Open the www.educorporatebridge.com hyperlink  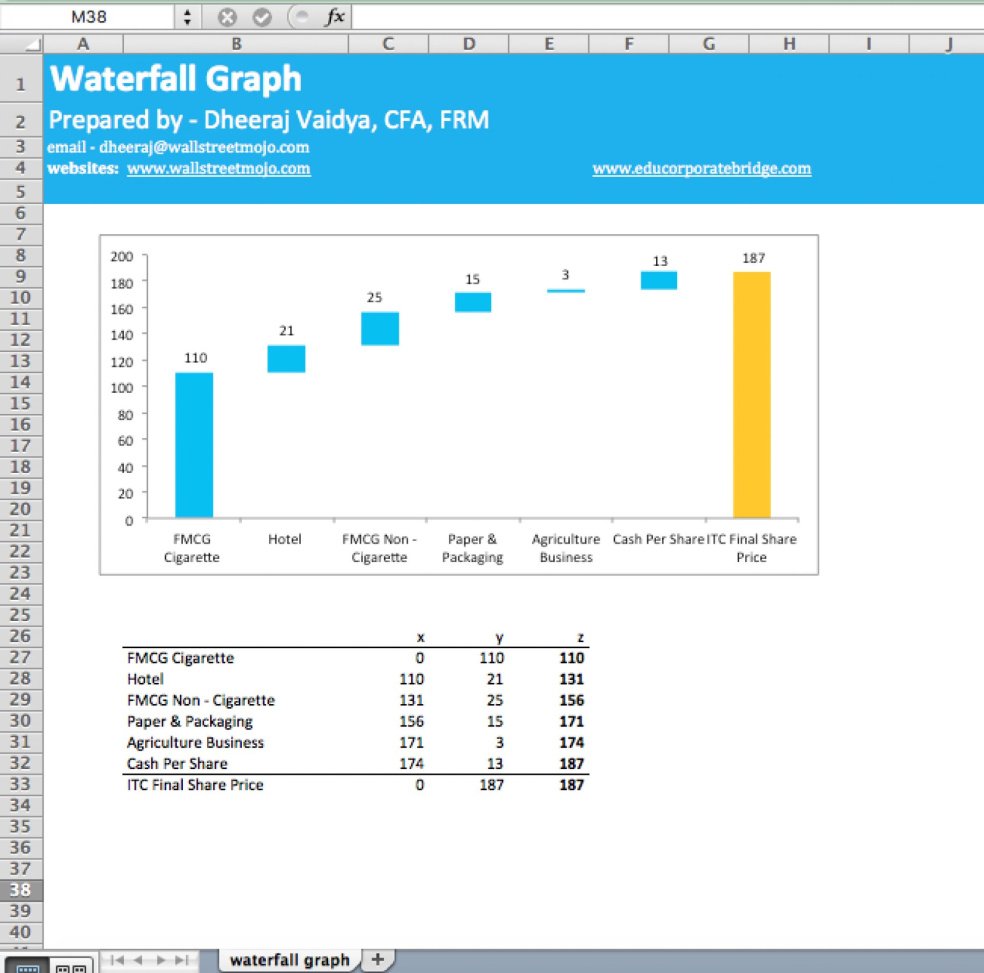click(x=701, y=168)
